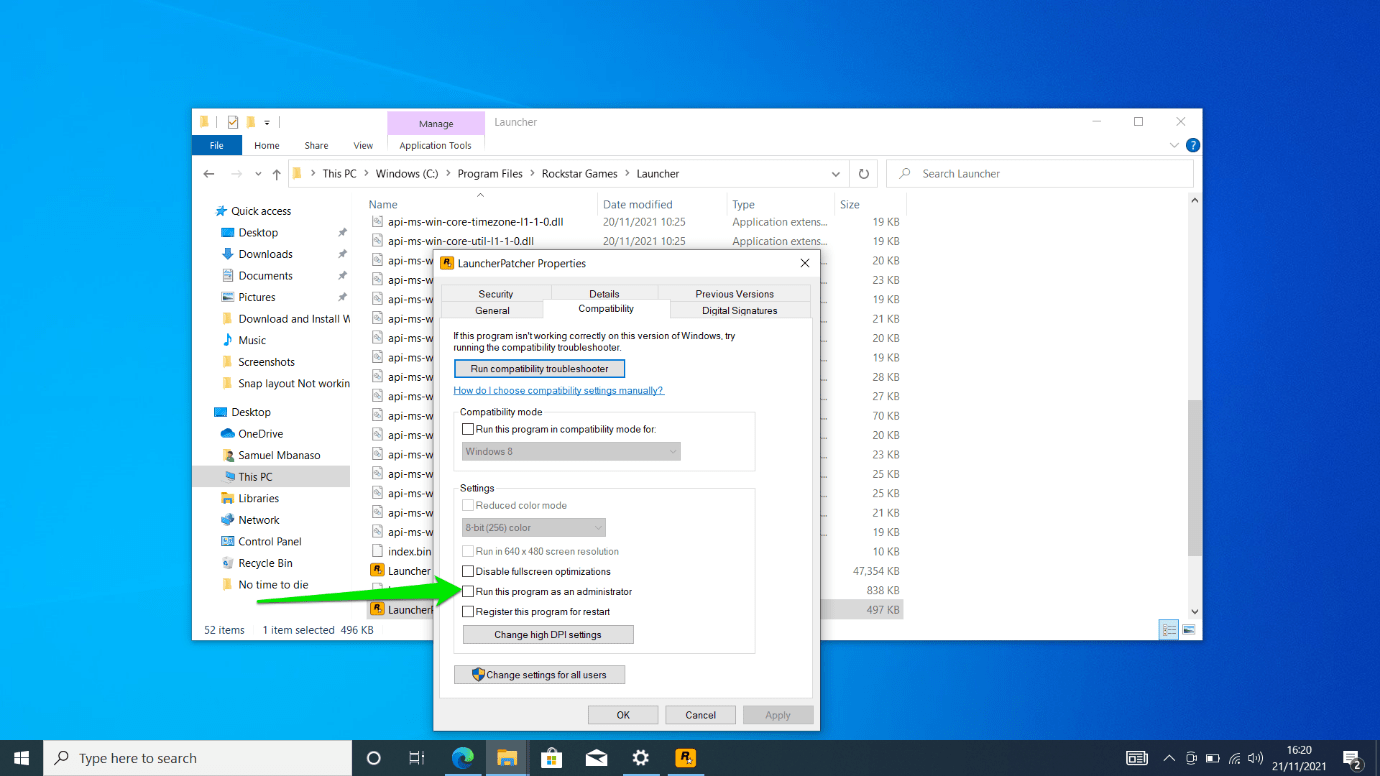This screenshot has height=776, width=1380.
Task: Click Run compatibility troubleshooter button
Action: [538, 368]
